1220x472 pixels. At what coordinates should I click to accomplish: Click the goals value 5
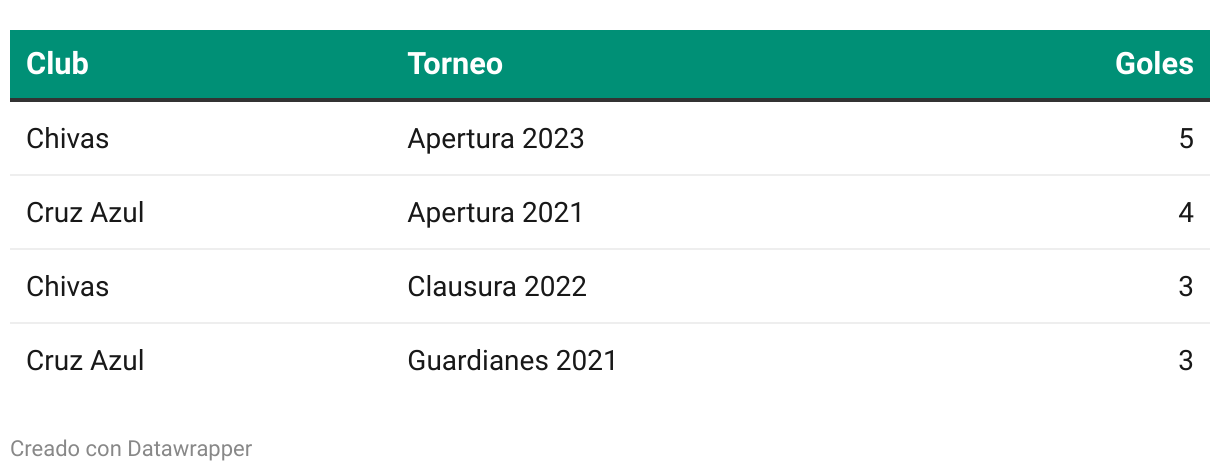(x=1186, y=138)
